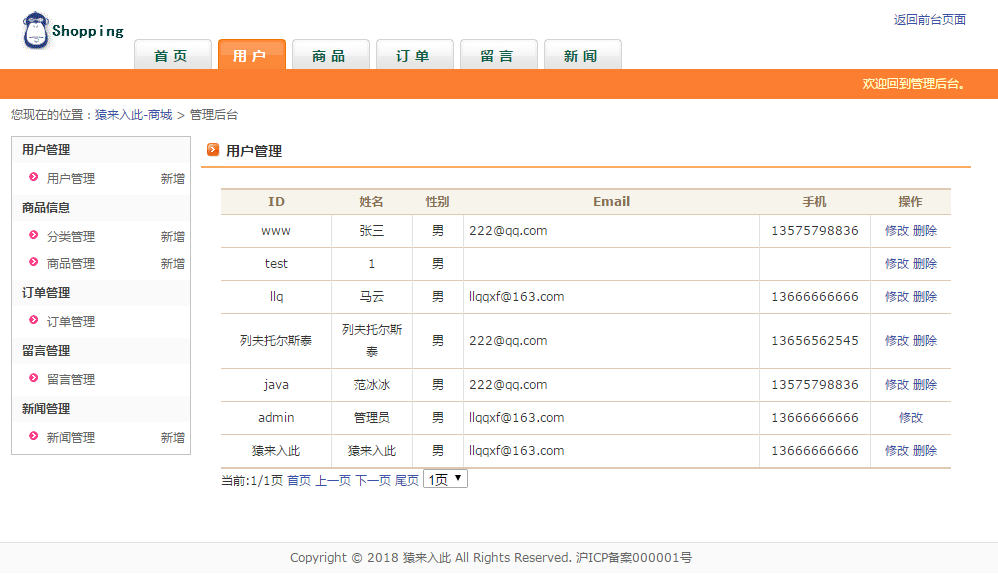Click 删除 for user llq
Image resolution: width=998 pixels, height=574 pixels.
tap(925, 297)
